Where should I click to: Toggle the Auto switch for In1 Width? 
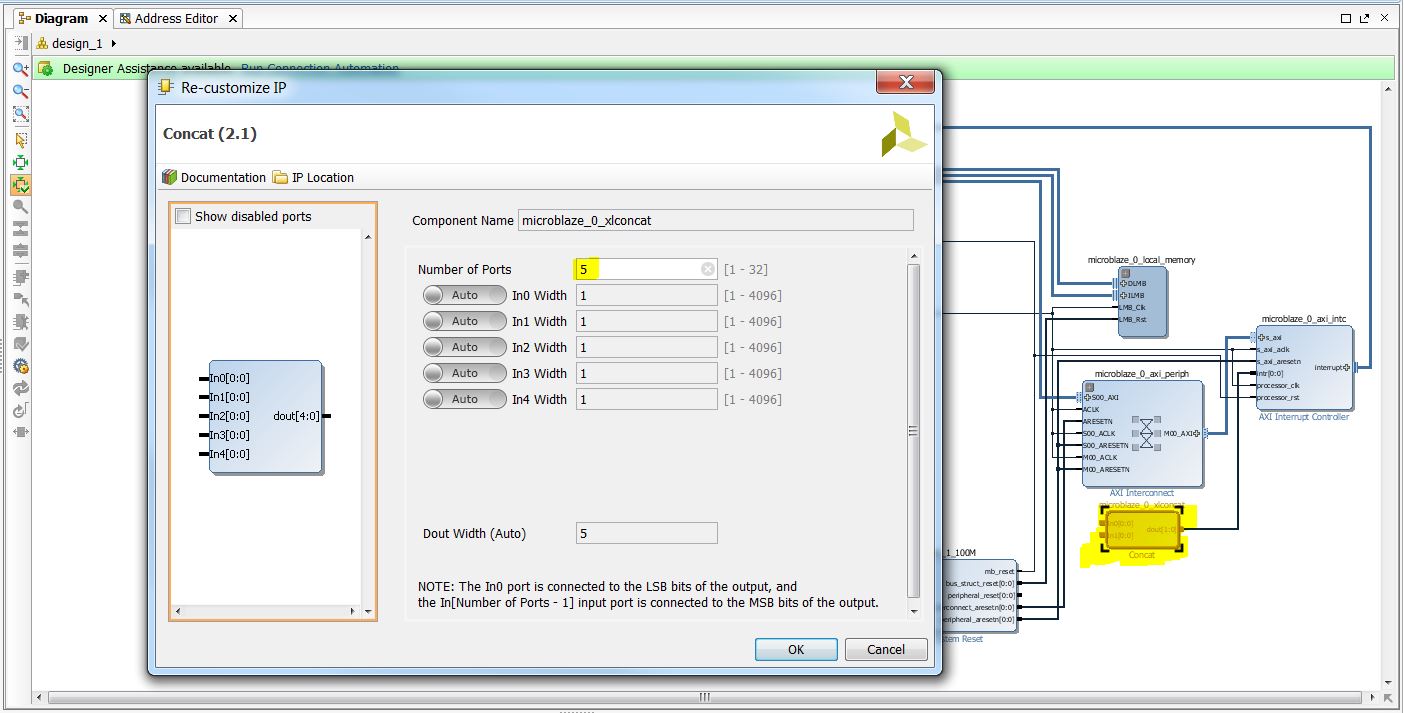tap(465, 321)
